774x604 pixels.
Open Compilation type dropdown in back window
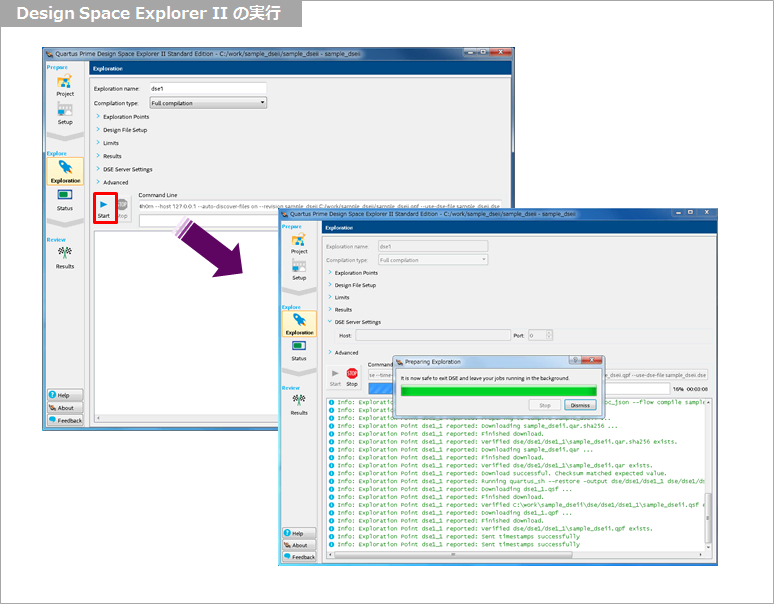208,103
